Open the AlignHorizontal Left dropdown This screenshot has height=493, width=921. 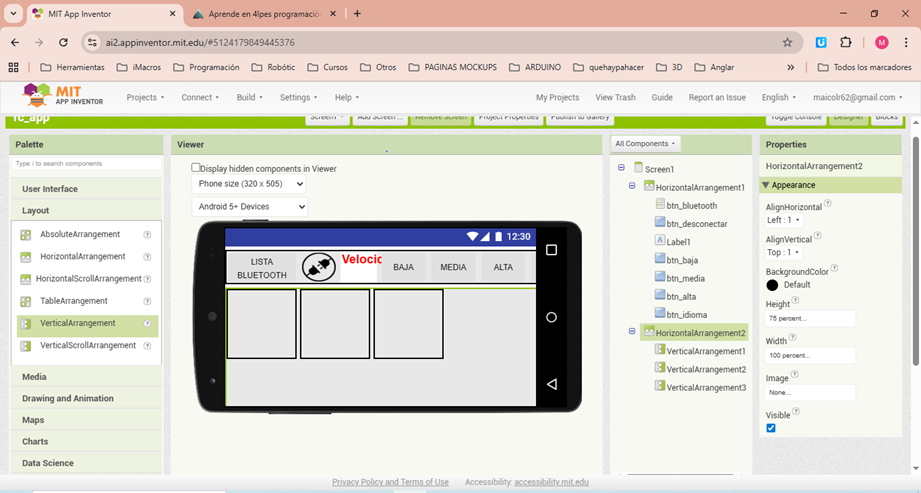click(783, 220)
